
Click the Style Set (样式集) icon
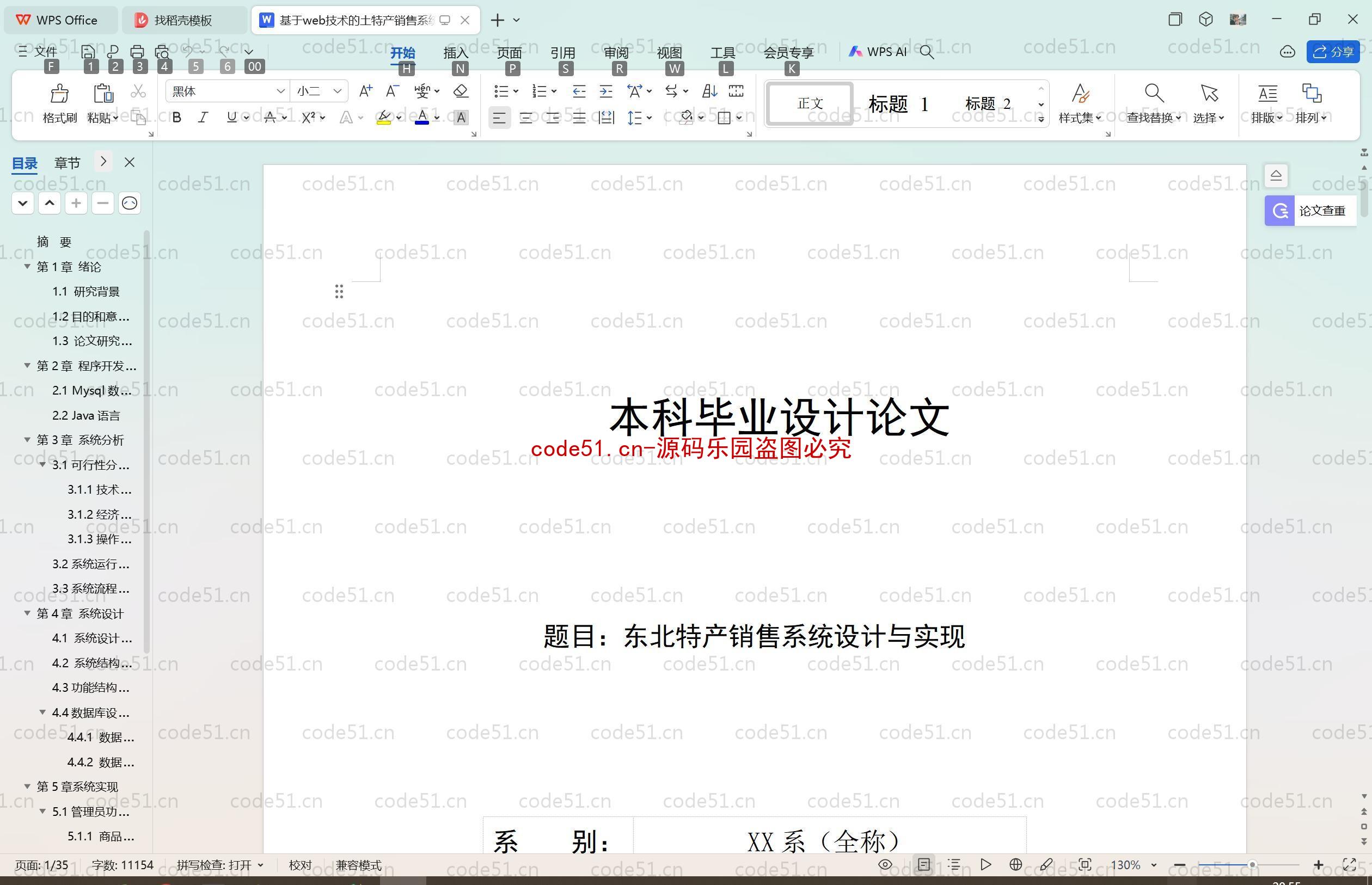[x=1080, y=93]
